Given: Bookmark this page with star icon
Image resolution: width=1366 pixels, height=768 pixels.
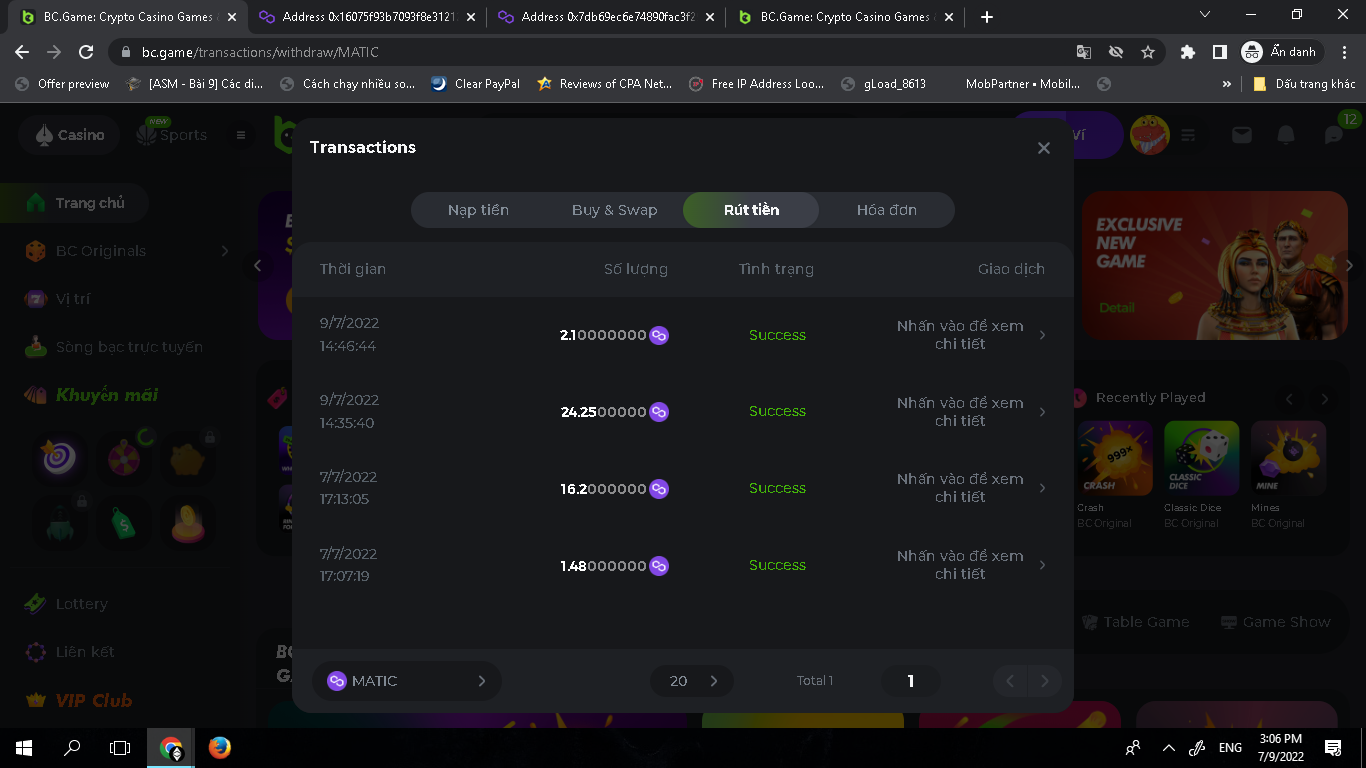Looking at the screenshot, I should [1148, 52].
